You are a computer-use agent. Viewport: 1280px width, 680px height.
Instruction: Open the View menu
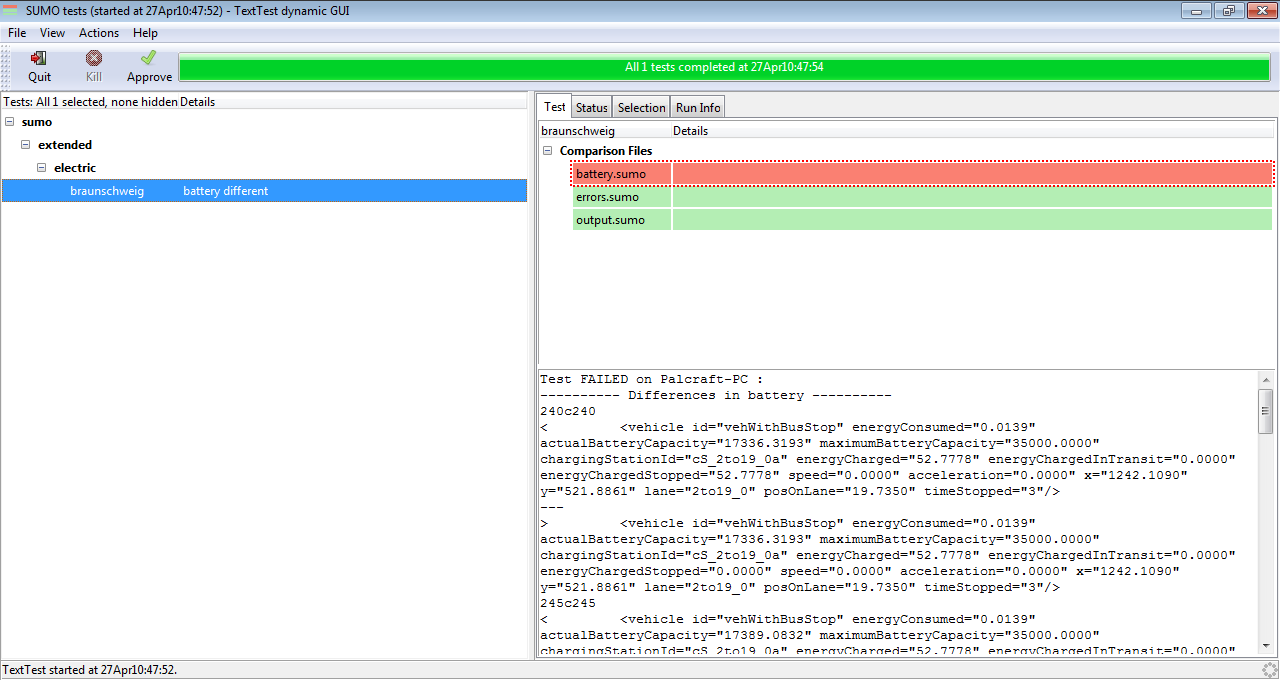point(52,33)
